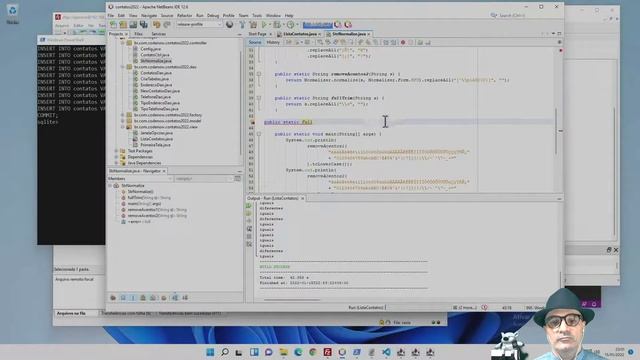Screen dimensions: 640x360
Task: Switch to the Start Page tab
Action: (258, 34)
